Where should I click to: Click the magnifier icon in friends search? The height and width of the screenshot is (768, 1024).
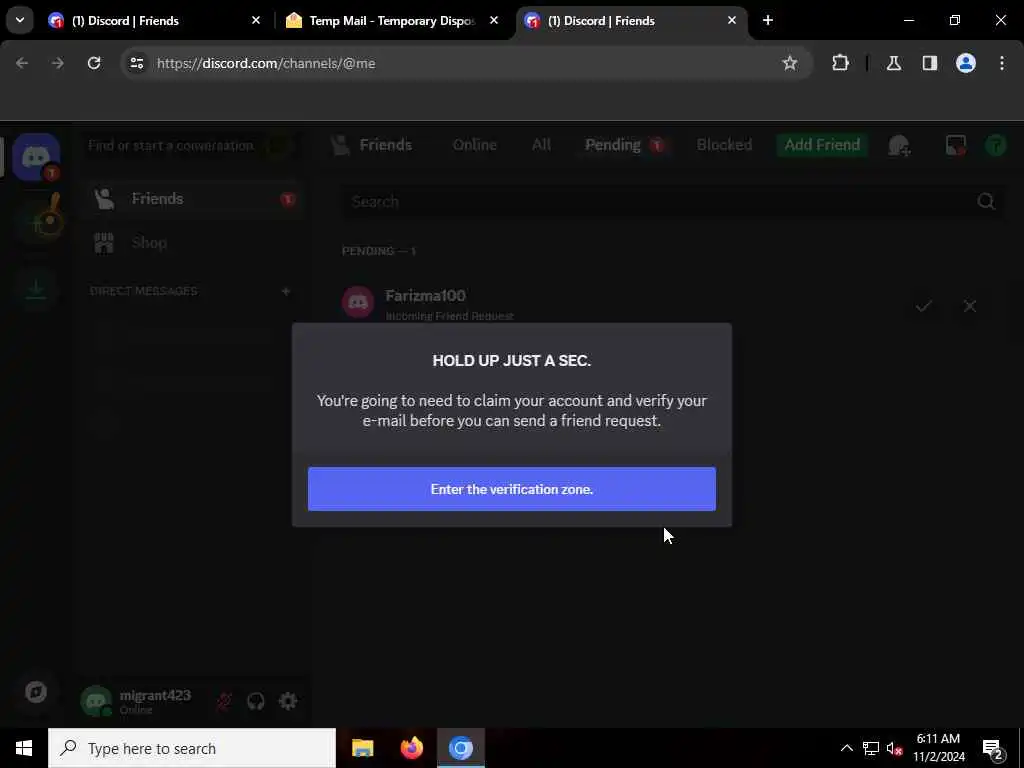(x=986, y=201)
